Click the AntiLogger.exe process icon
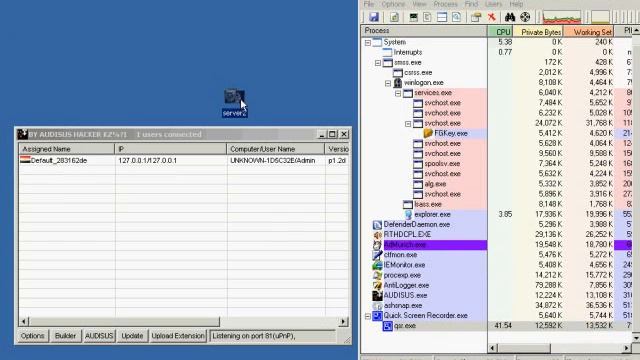Image resolution: width=640 pixels, height=360 pixels. [377, 286]
